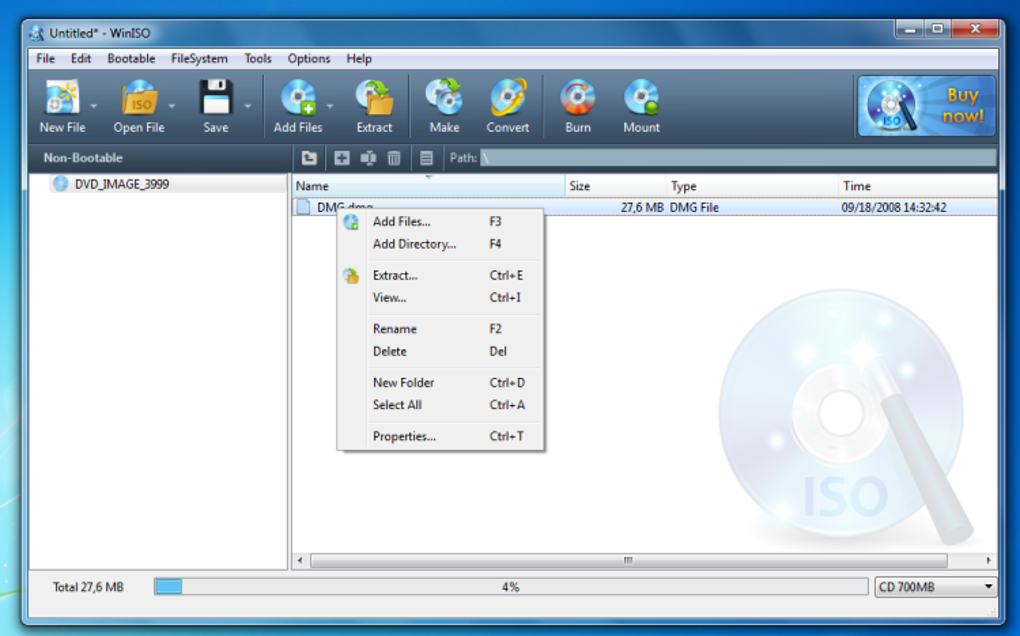This screenshot has width=1020, height=636.
Task: Click the Buy now! banner
Action: pos(926,106)
